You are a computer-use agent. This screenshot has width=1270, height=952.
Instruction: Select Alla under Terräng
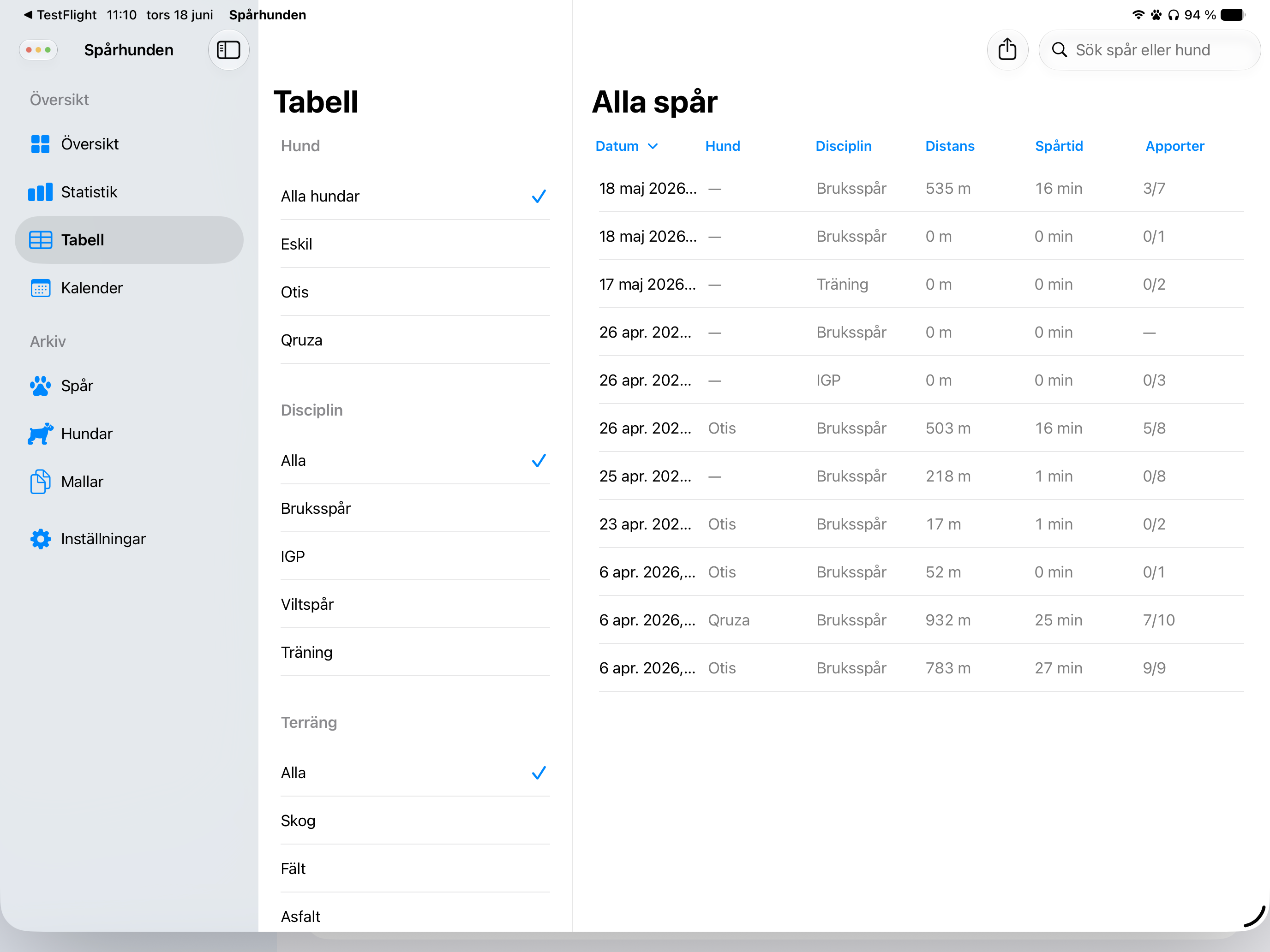point(414,773)
